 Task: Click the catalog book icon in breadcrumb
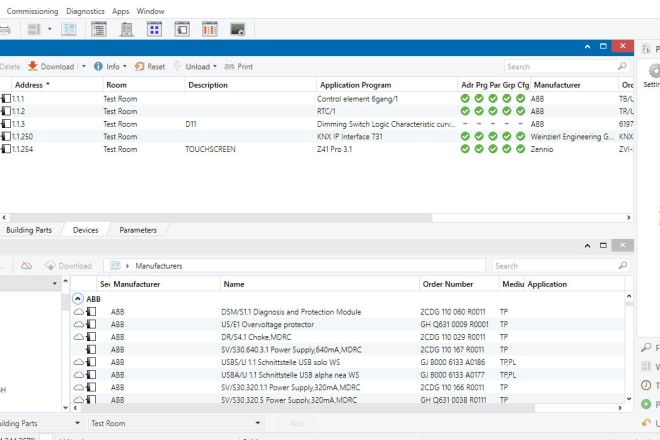pyautogui.click(x=115, y=266)
